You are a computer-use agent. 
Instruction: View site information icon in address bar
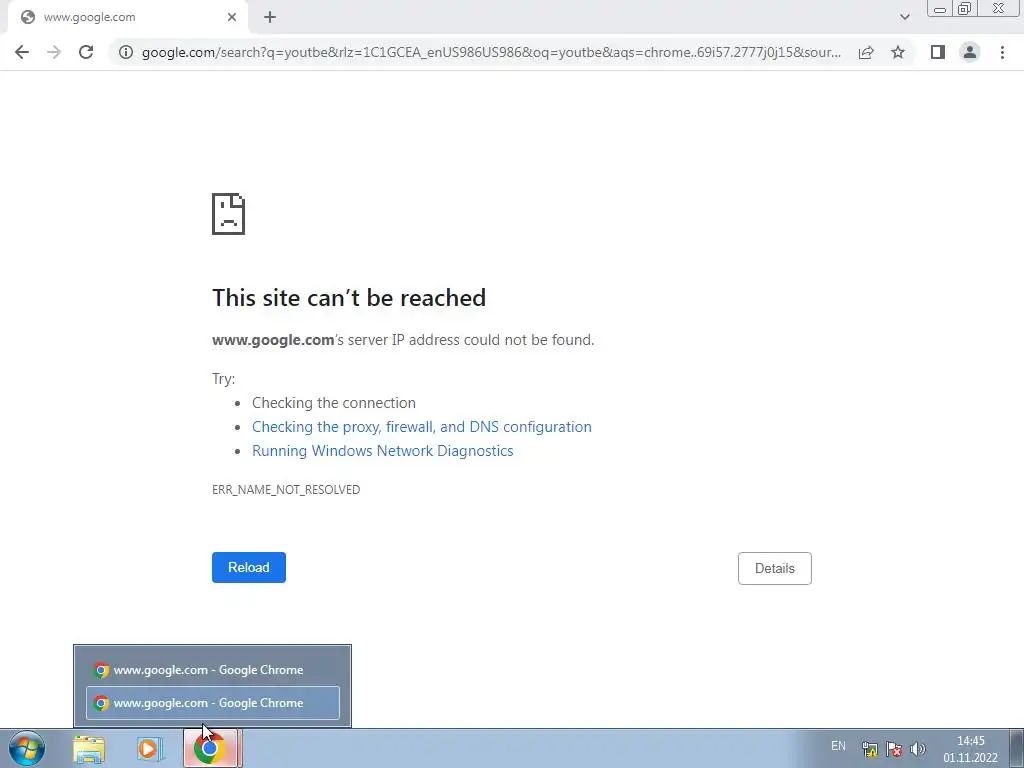tap(126, 52)
